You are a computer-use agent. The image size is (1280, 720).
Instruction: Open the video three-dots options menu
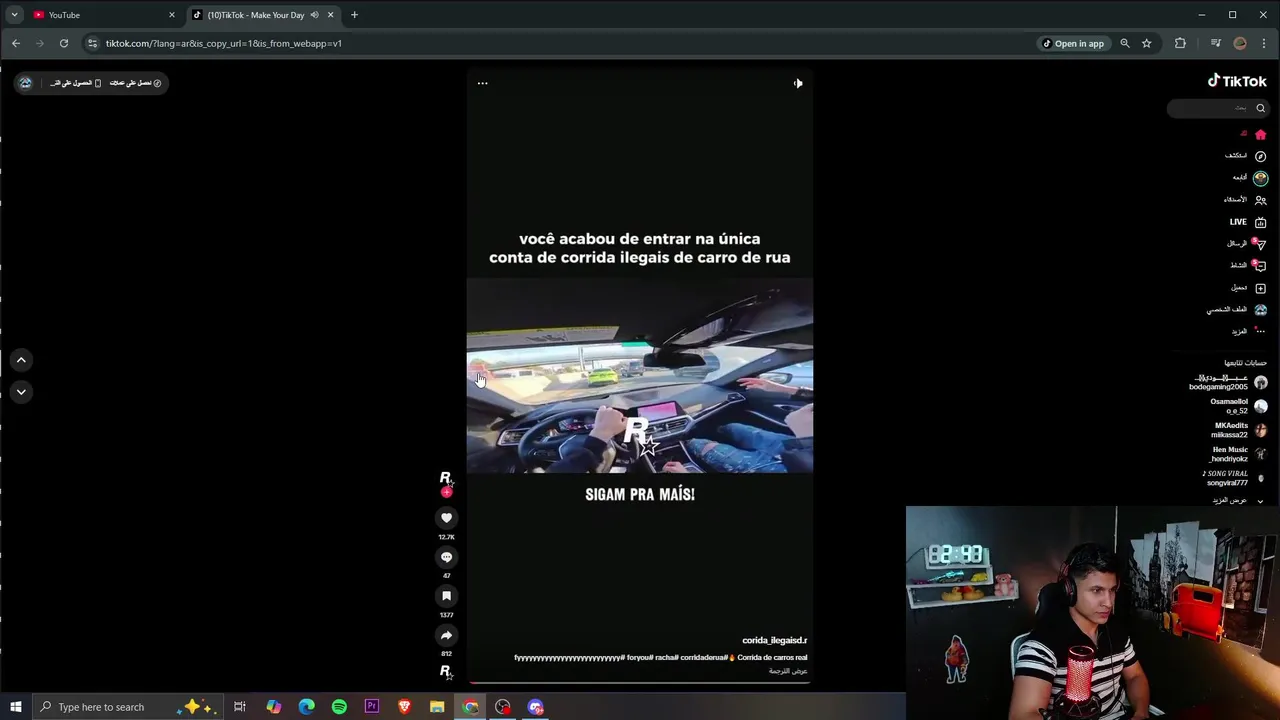click(x=482, y=83)
